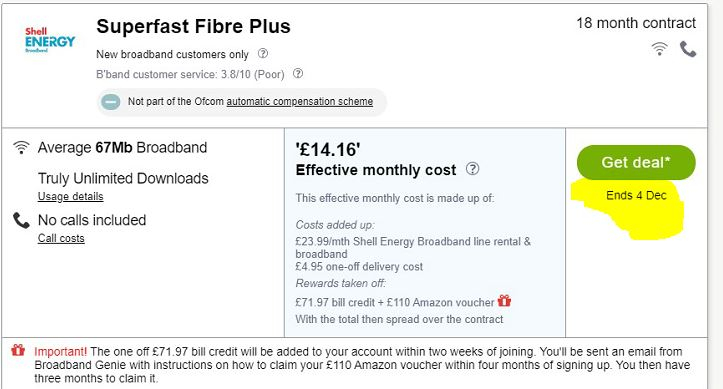Click gift icon next to Important notice

tap(18, 350)
